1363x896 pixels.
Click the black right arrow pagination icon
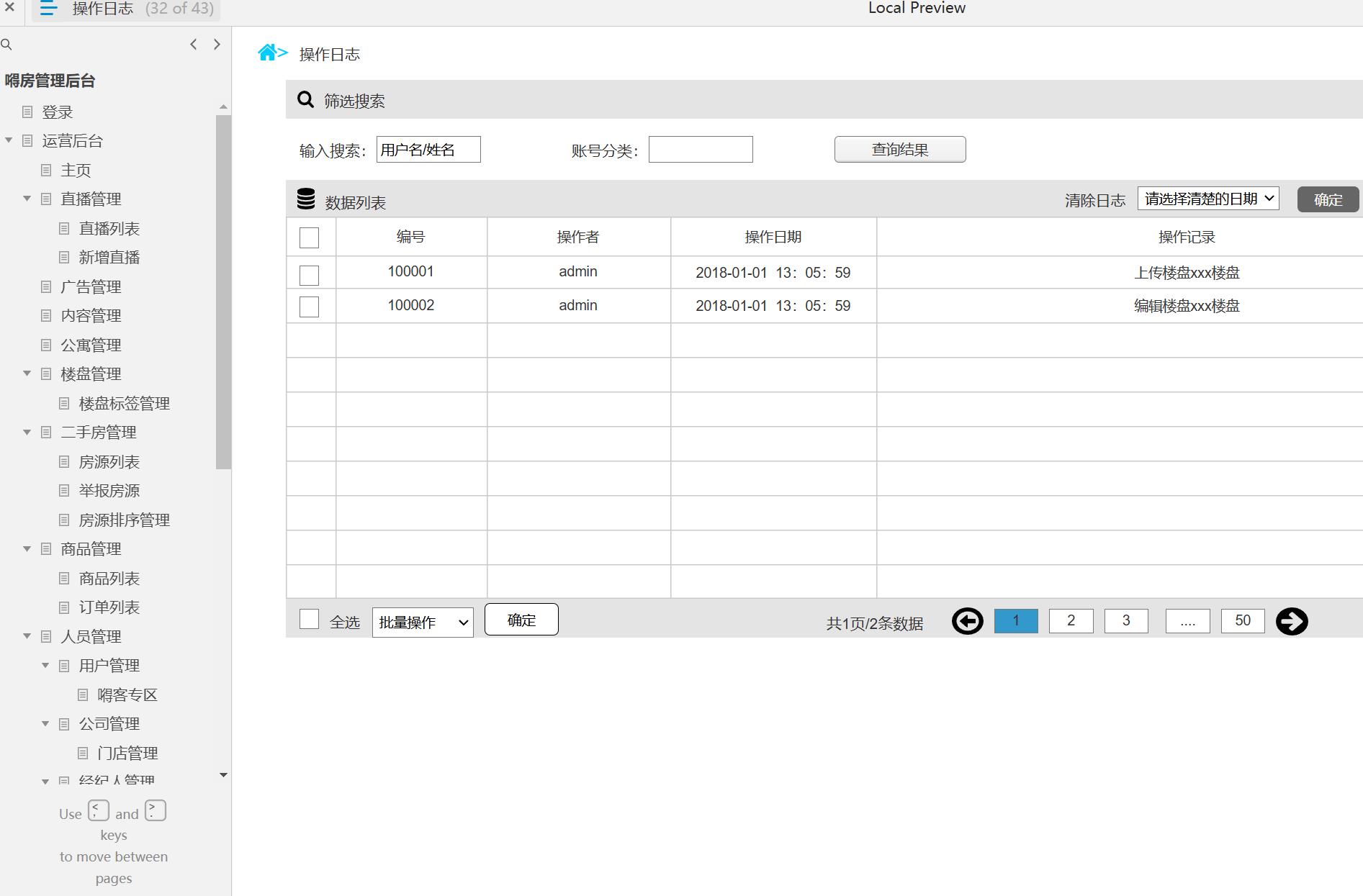coord(1292,621)
